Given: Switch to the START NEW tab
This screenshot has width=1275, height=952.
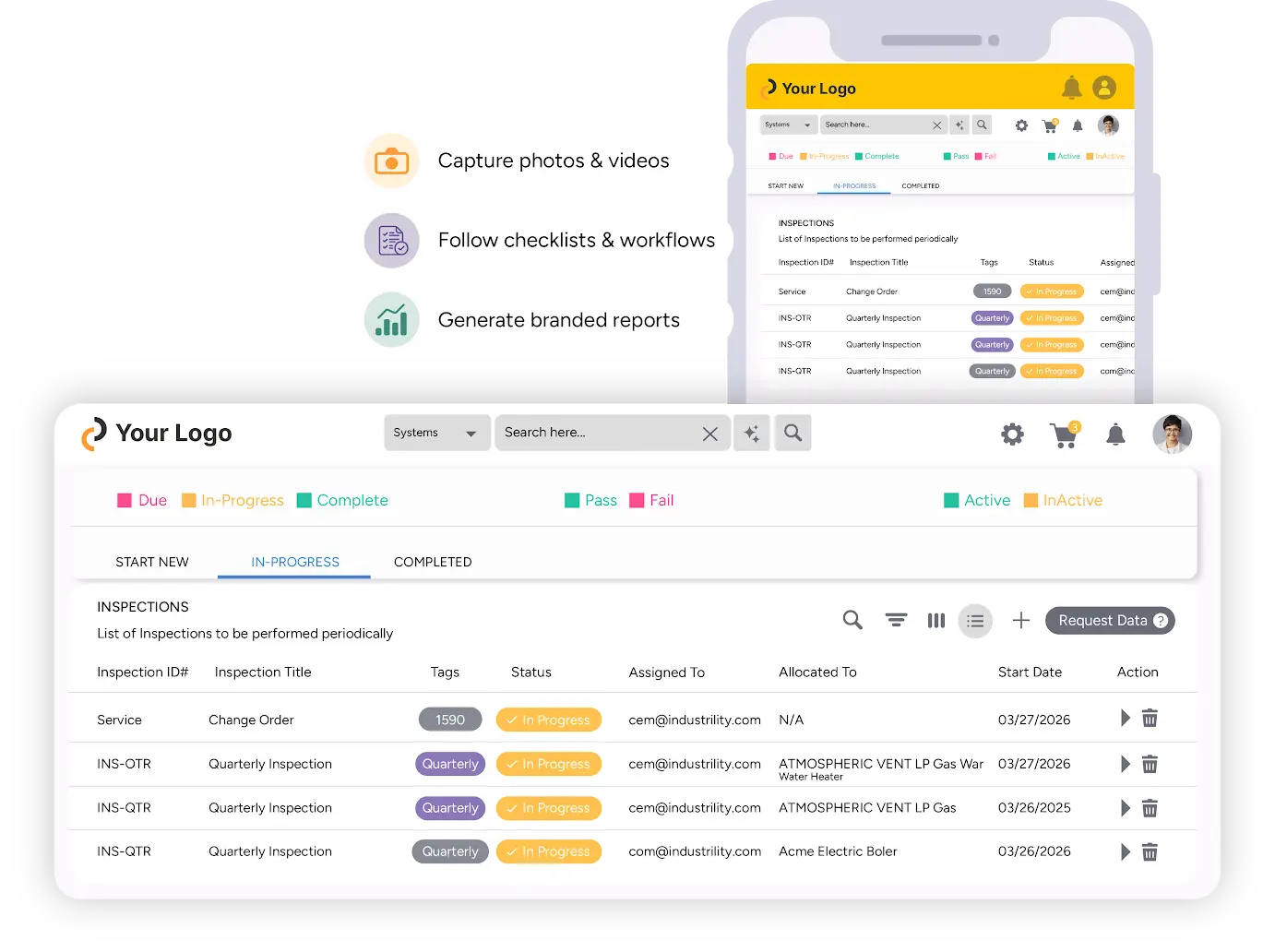Looking at the screenshot, I should [x=152, y=562].
